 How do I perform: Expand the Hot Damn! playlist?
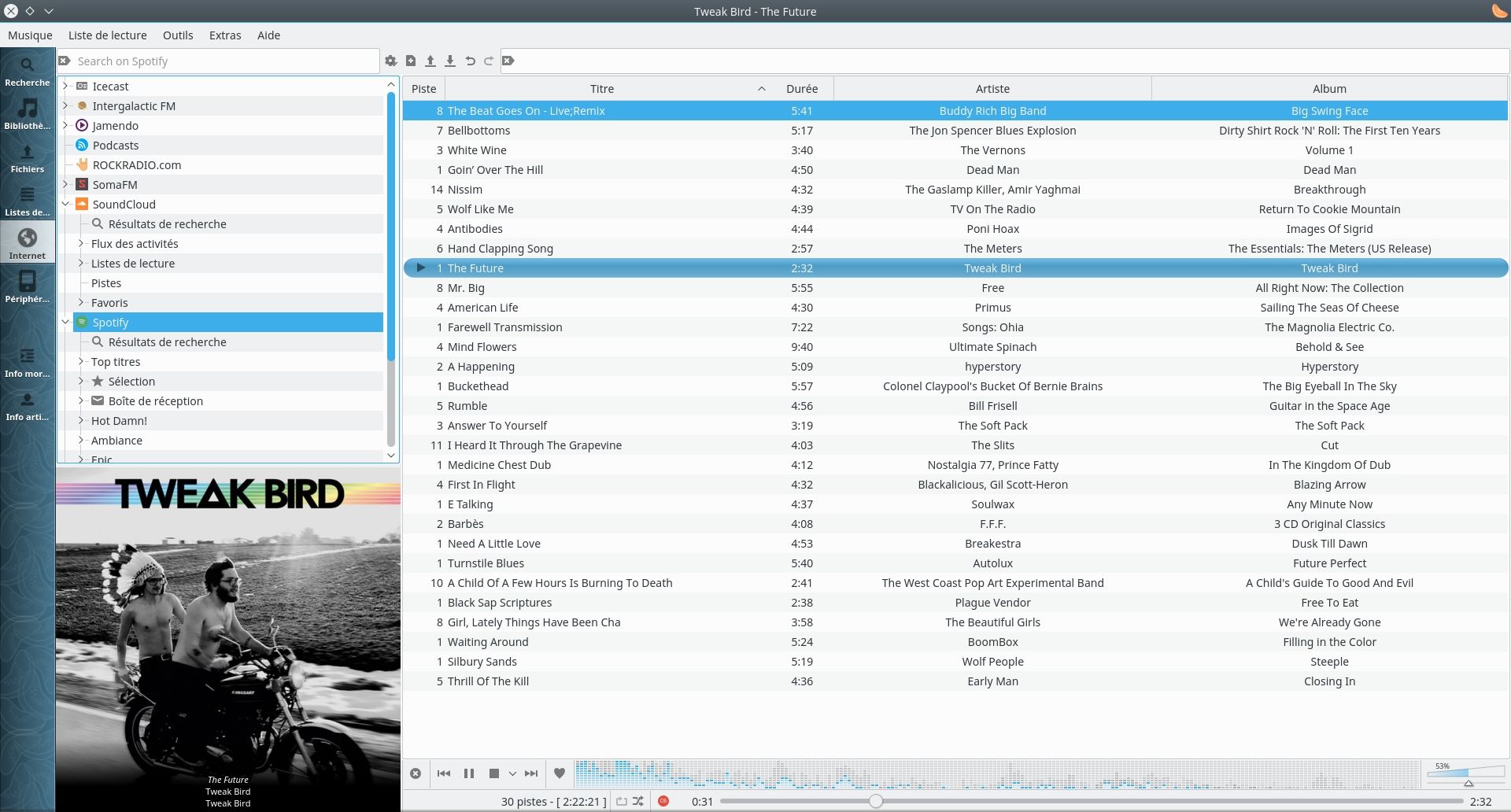(81, 420)
